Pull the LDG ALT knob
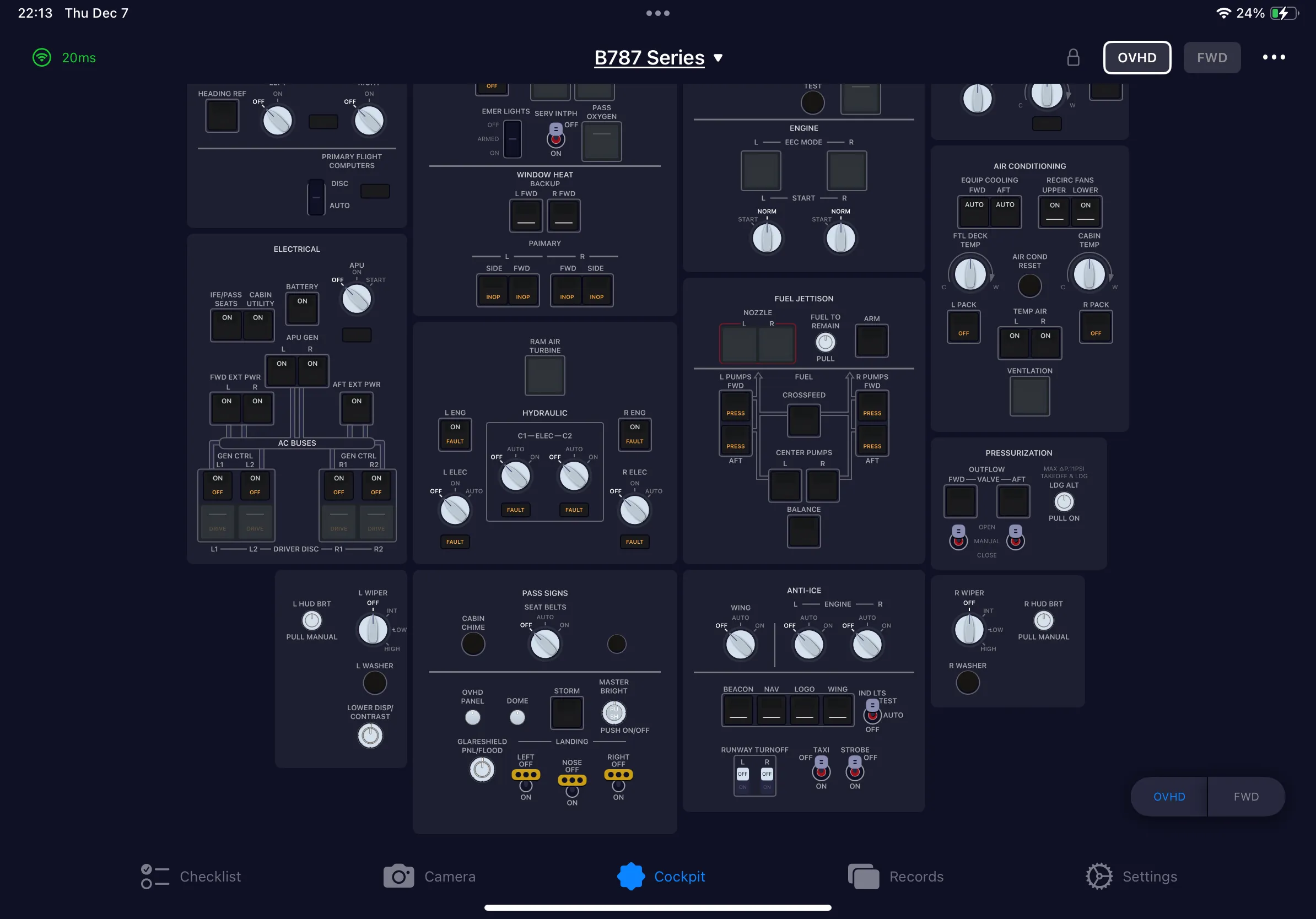The width and height of the screenshot is (1316, 919). (1064, 502)
